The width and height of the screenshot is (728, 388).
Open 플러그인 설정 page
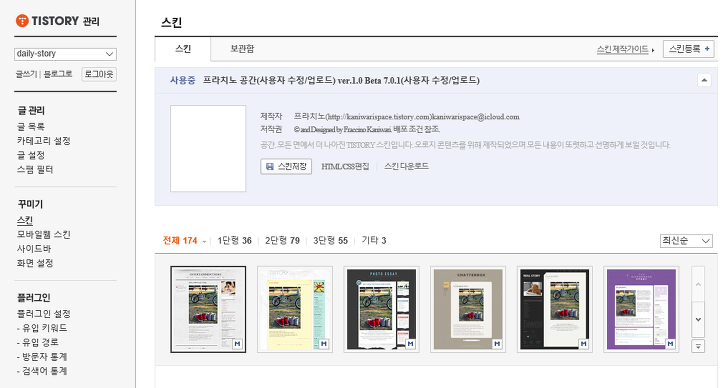pyautogui.click(x=44, y=314)
